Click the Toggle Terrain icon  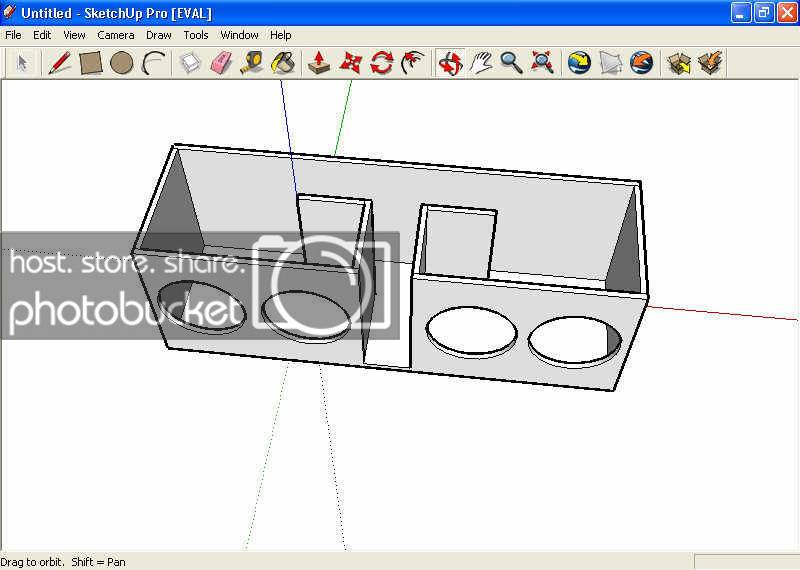[x=611, y=63]
